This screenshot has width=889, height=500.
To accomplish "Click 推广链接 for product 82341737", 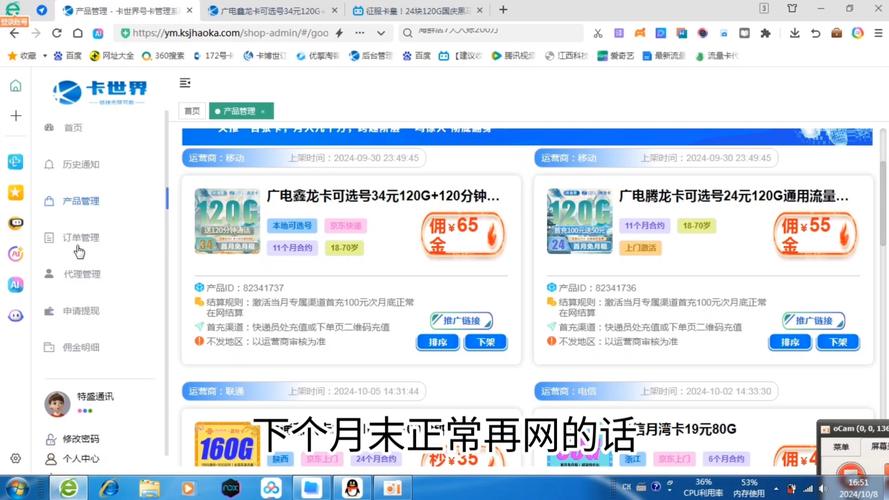I will coord(461,321).
